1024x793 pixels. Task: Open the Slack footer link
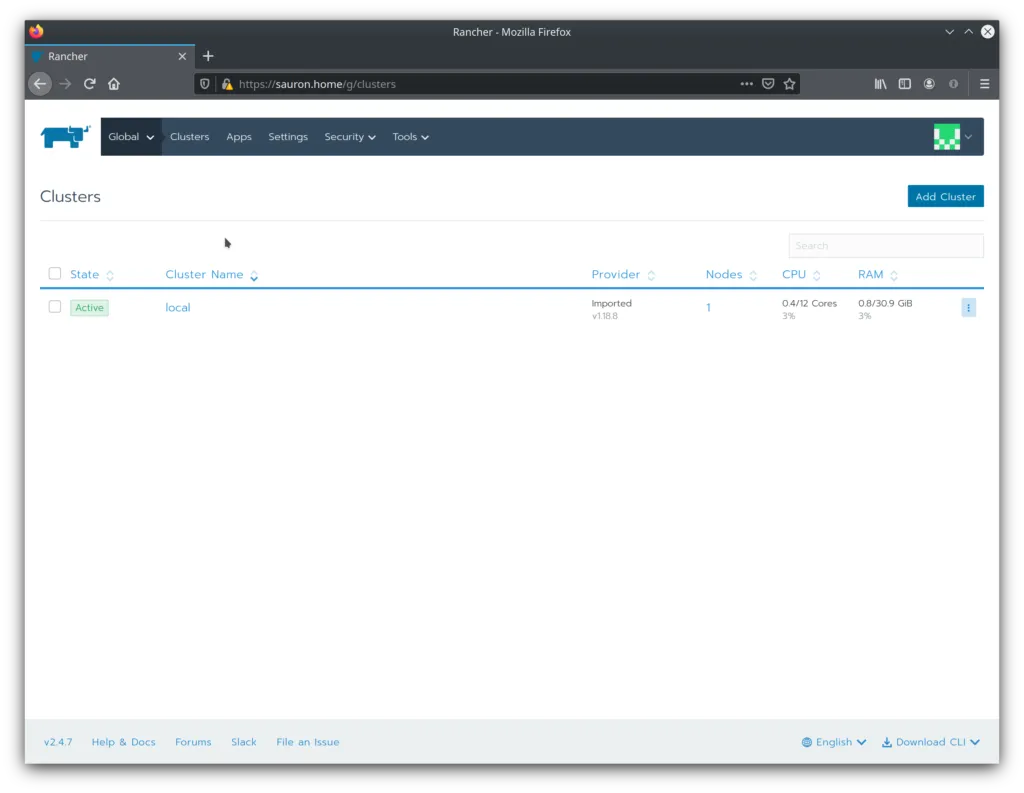coord(244,742)
